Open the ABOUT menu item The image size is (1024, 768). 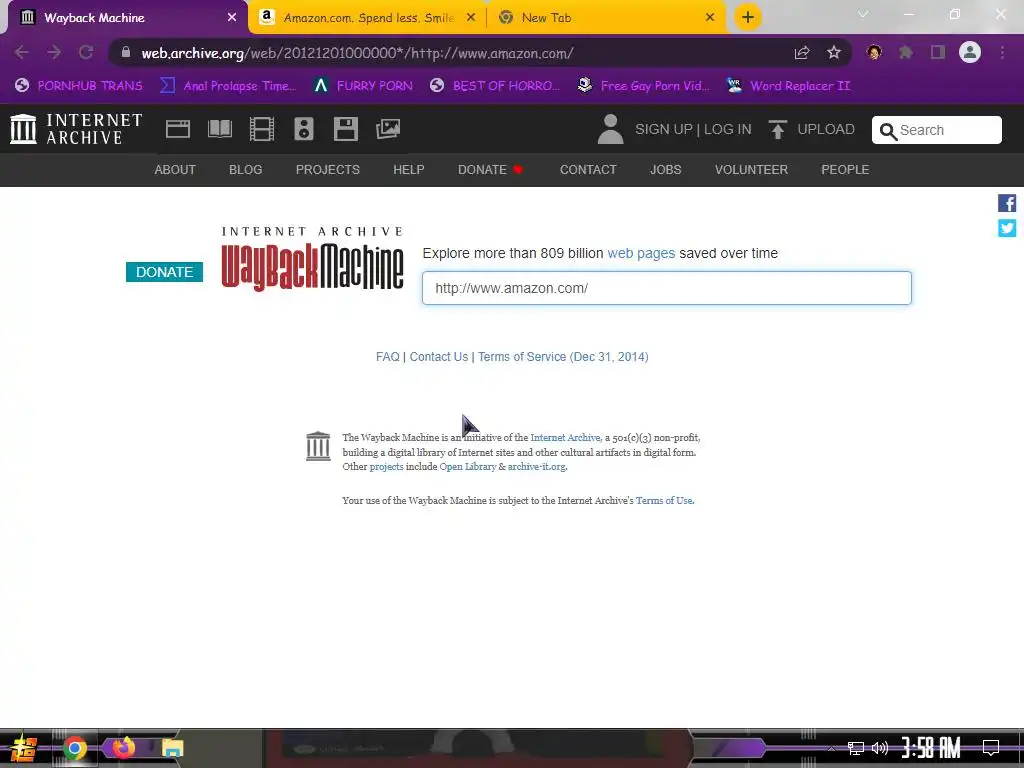pos(175,170)
